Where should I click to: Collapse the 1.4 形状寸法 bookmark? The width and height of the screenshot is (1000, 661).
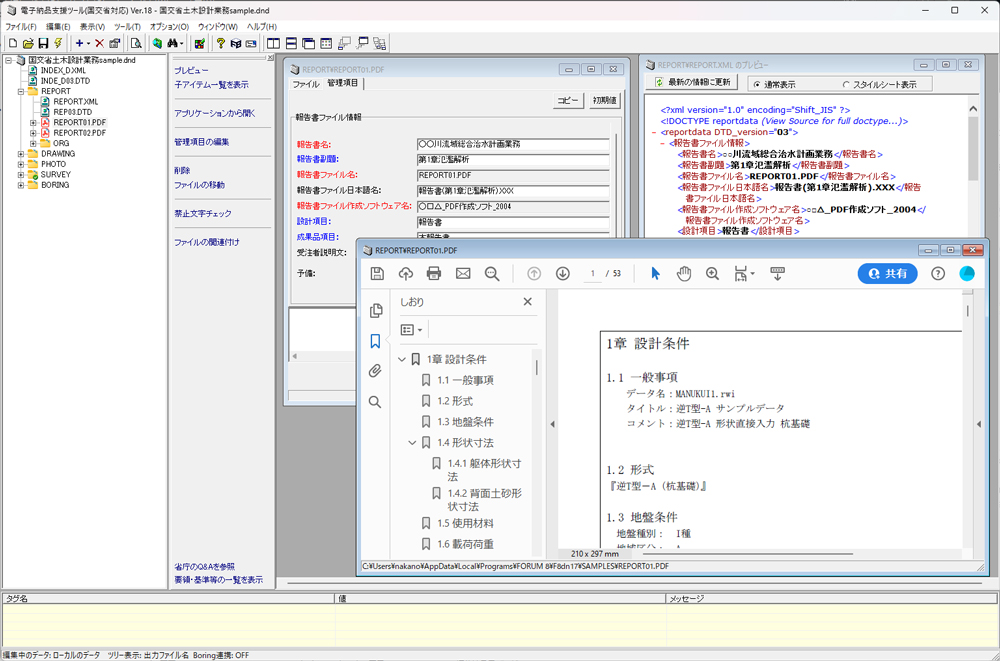(412, 442)
